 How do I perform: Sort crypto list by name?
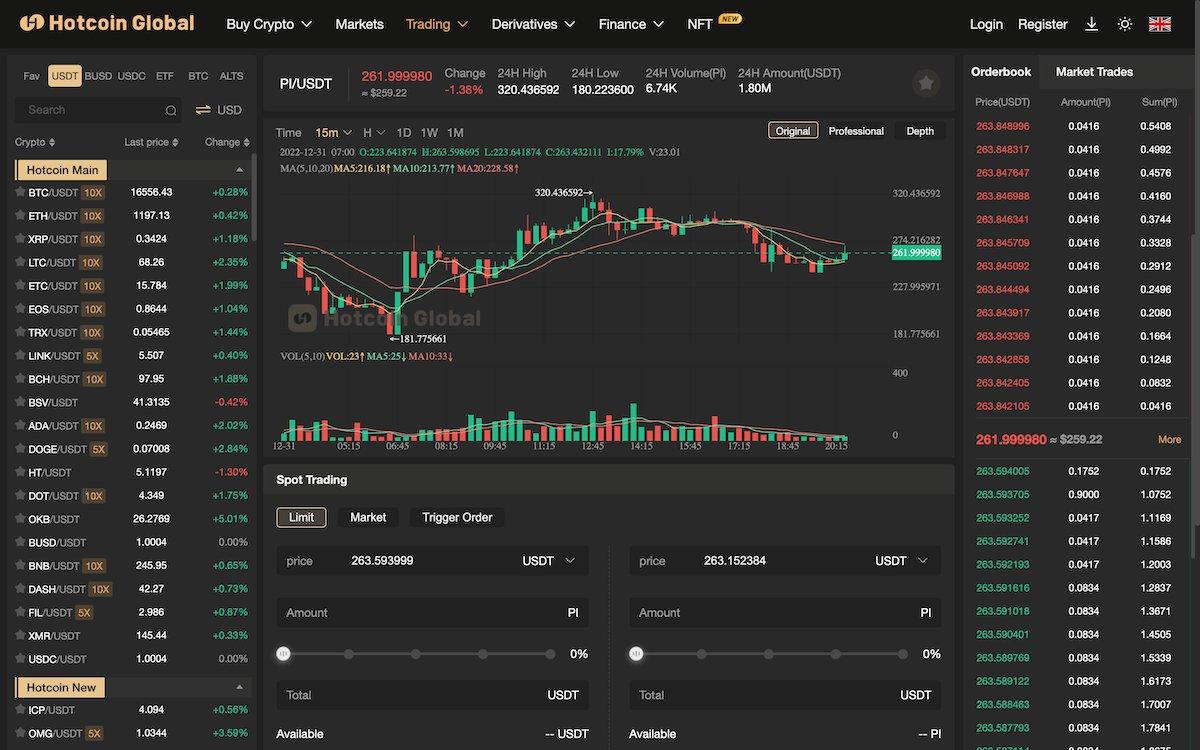click(35, 142)
